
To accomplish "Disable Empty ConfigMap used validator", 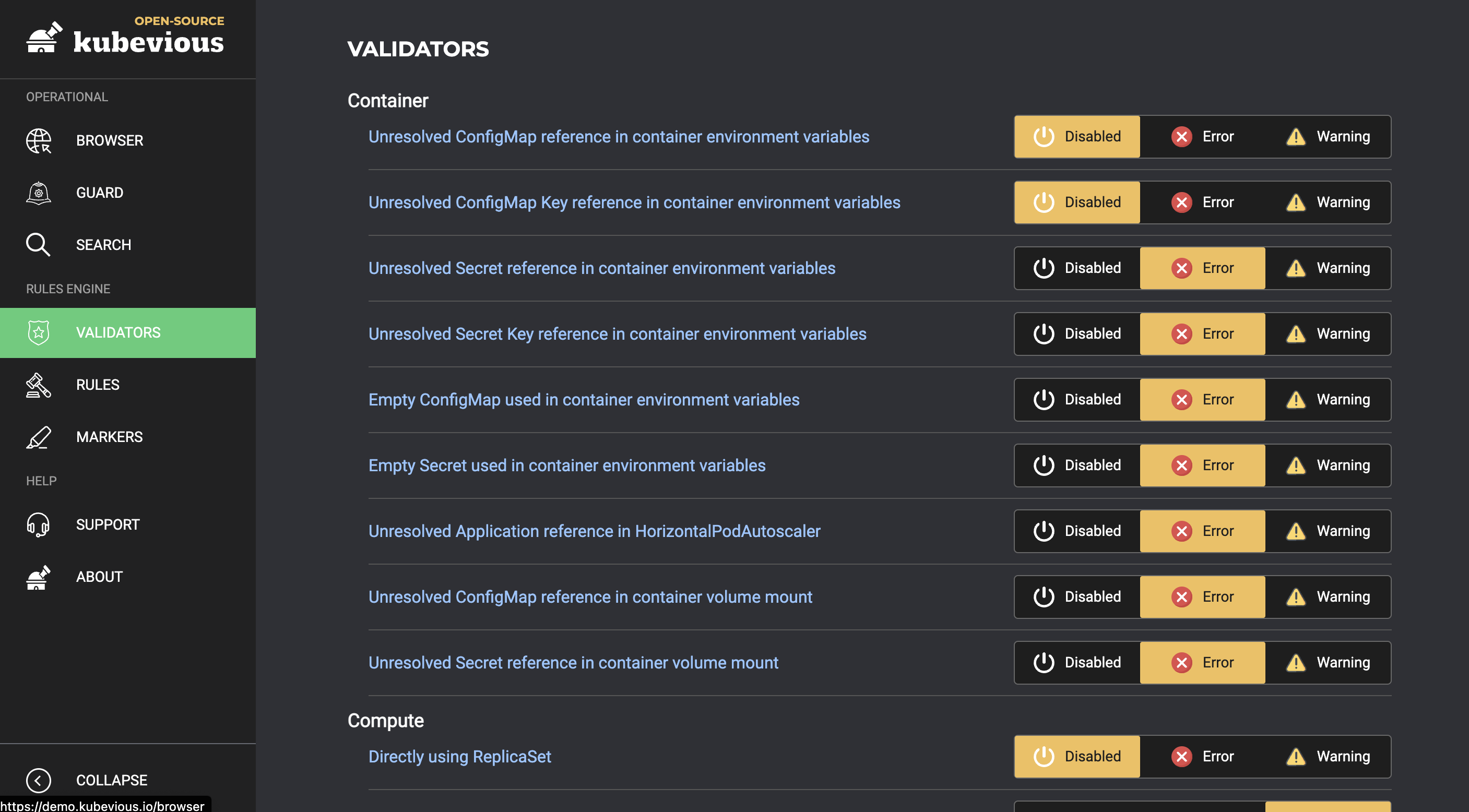I will pos(1077,400).
